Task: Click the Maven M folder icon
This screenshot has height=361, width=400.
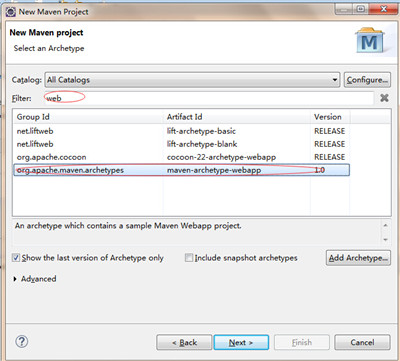Action: pos(370,41)
